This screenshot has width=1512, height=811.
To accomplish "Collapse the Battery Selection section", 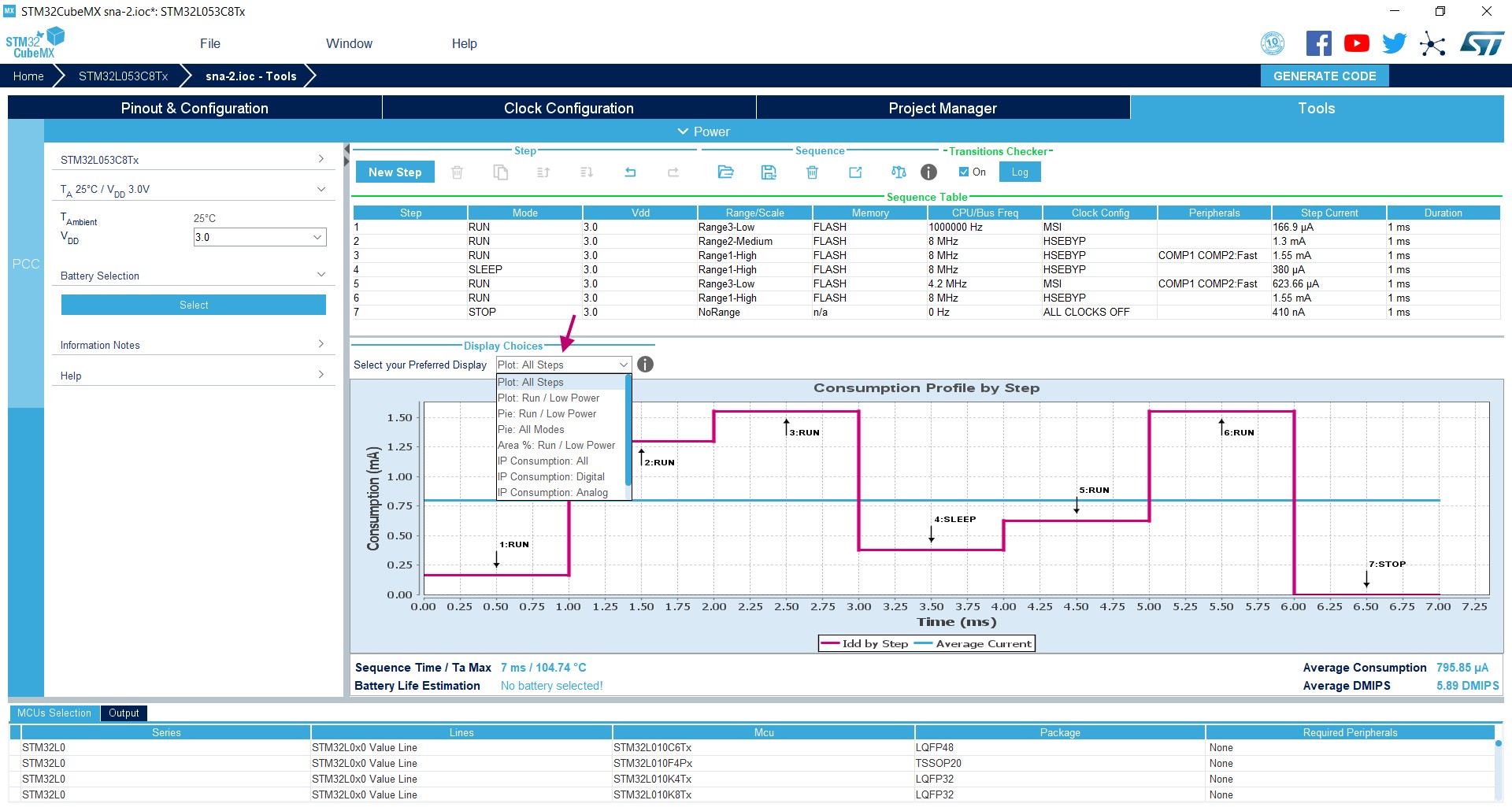I will click(193, 276).
